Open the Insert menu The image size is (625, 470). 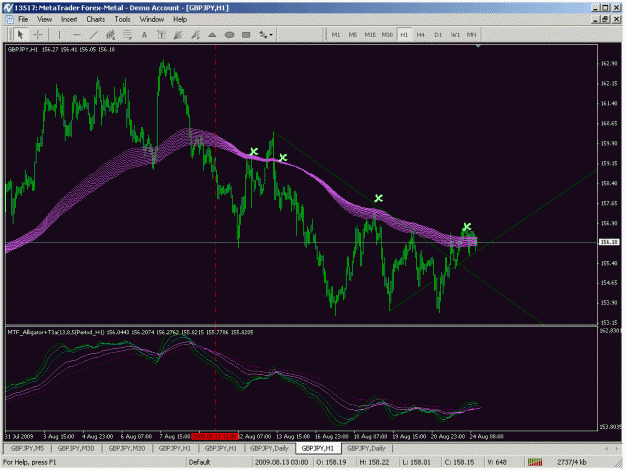click(x=69, y=19)
